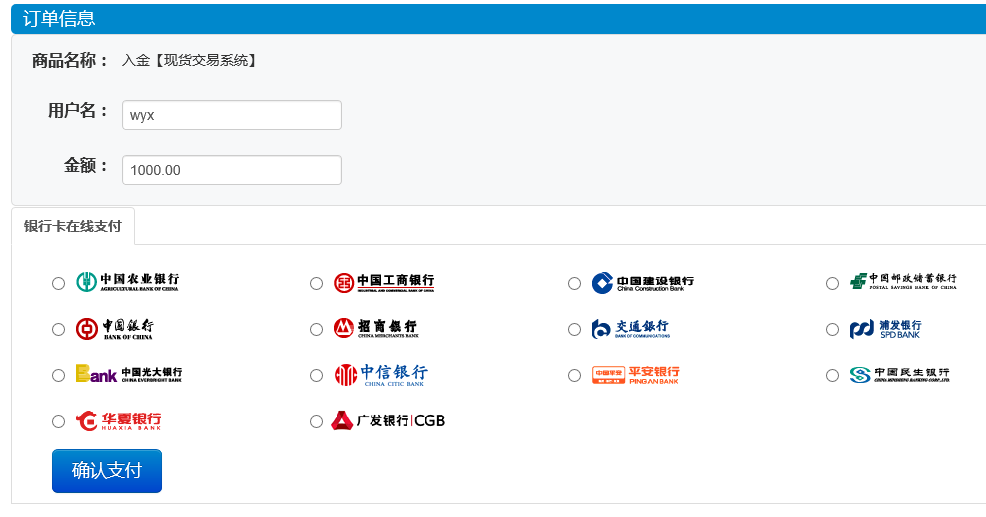Image resolution: width=986 pixels, height=517 pixels.
Task: Select the China CITIC Bank radio button
Action: [316, 375]
